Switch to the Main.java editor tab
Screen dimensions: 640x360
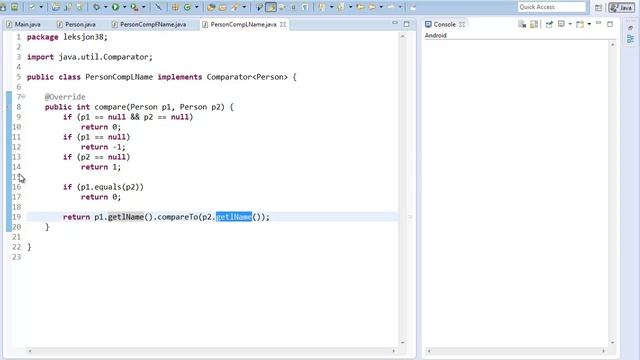coord(23,24)
